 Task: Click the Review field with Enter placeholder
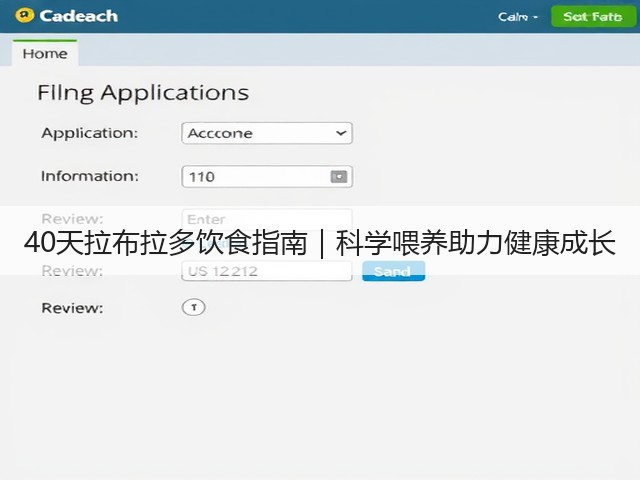click(x=267, y=219)
